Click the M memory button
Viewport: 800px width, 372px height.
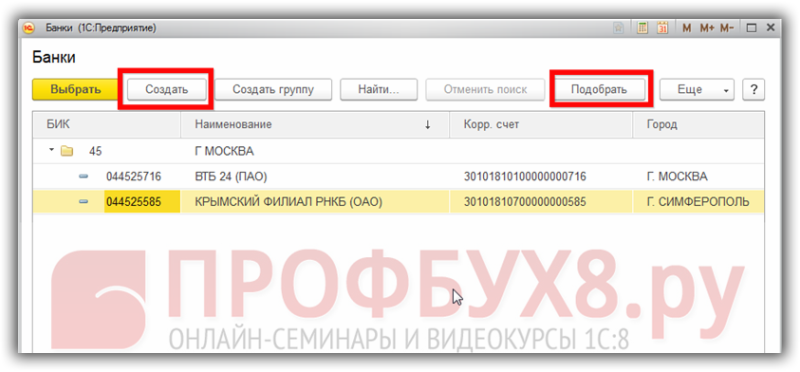pos(687,28)
